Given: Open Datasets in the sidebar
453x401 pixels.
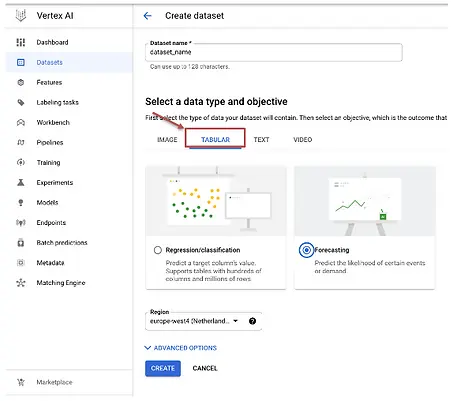Looking at the screenshot, I should [69, 62].
